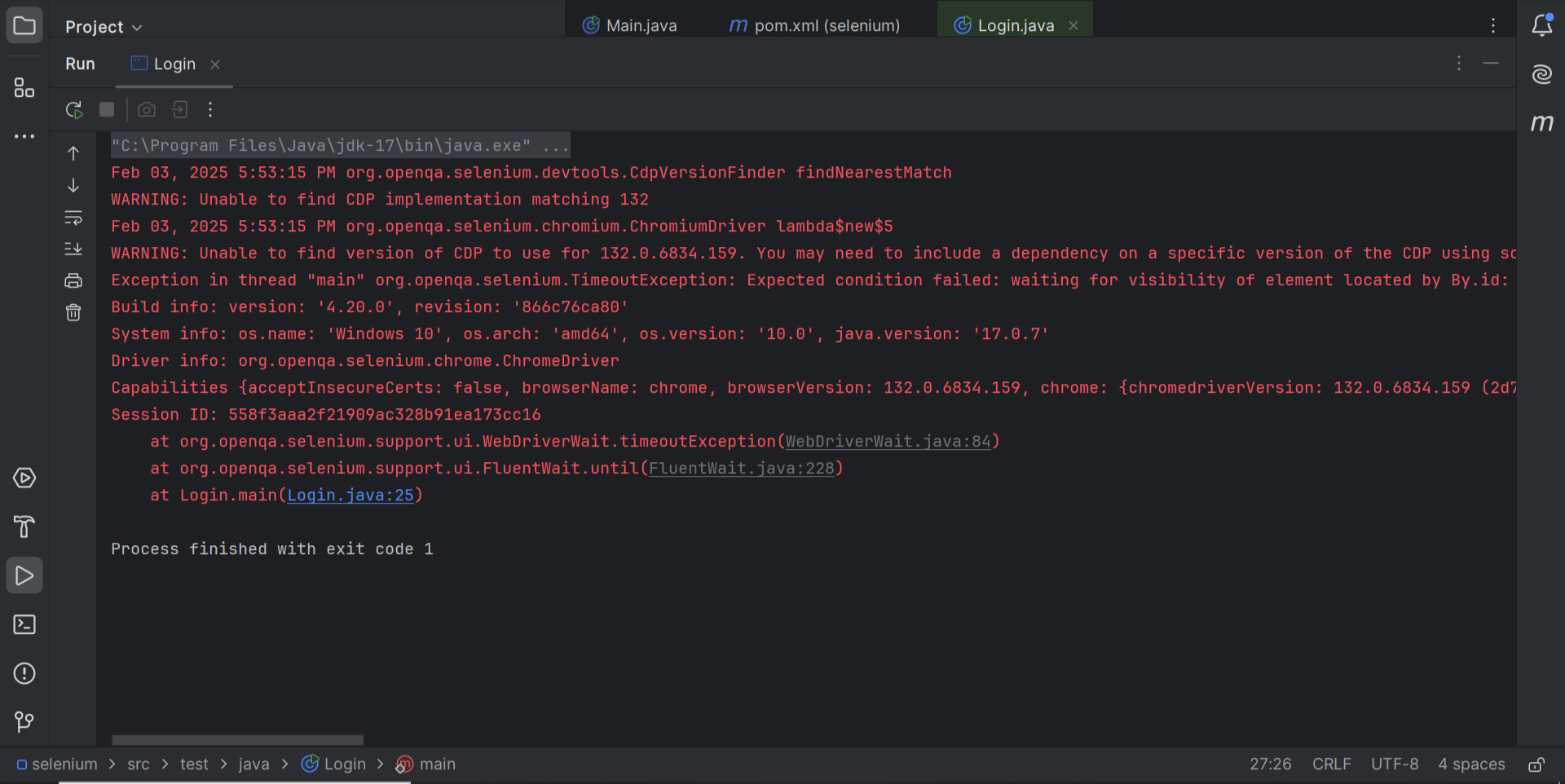Open Run tool window options menu

pos(1459,63)
